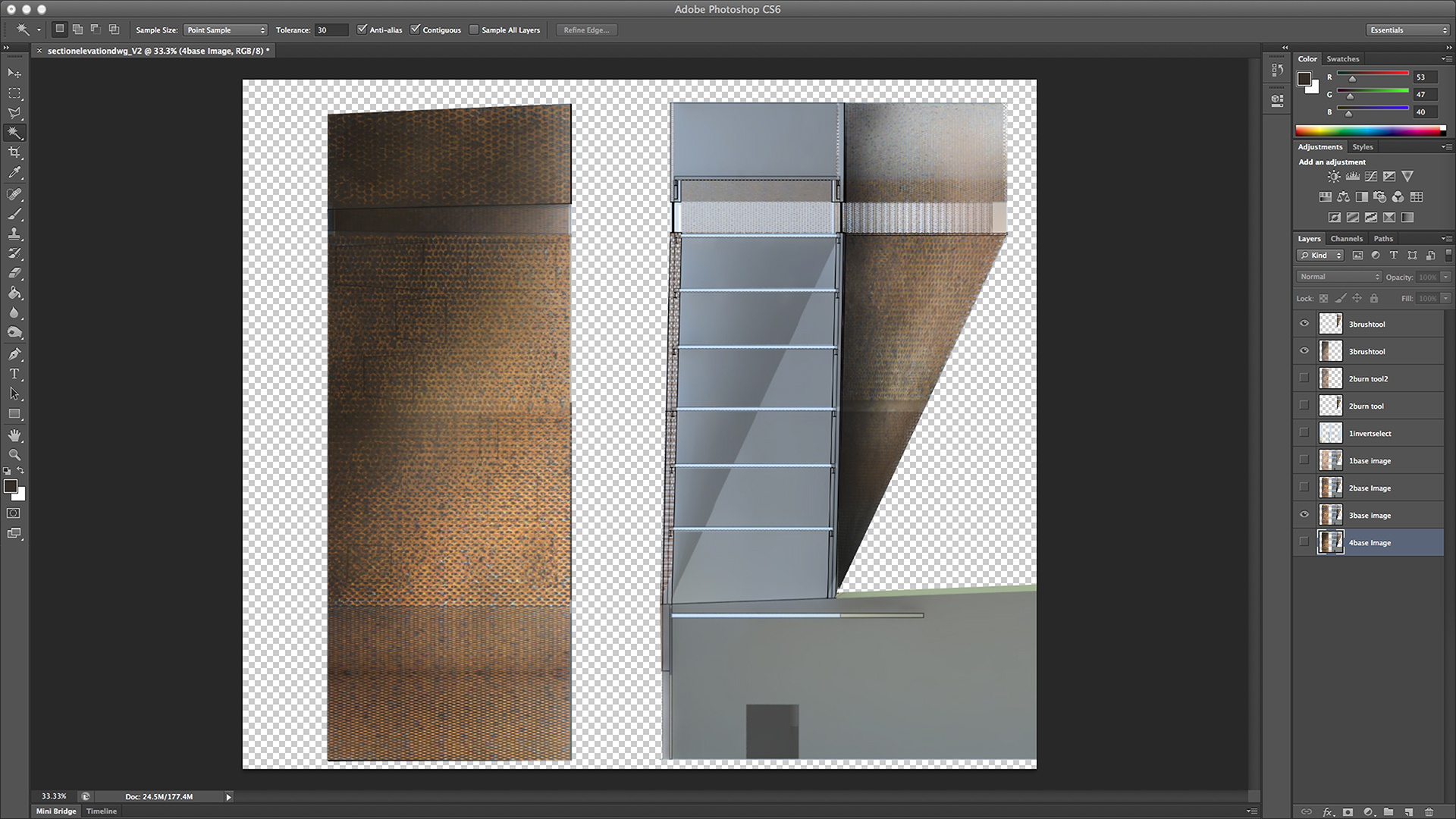Viewport: 1456px width, 819px height.
Task: Uncheck the Anti-alias checkbox
Action: [x=362, y=30]
